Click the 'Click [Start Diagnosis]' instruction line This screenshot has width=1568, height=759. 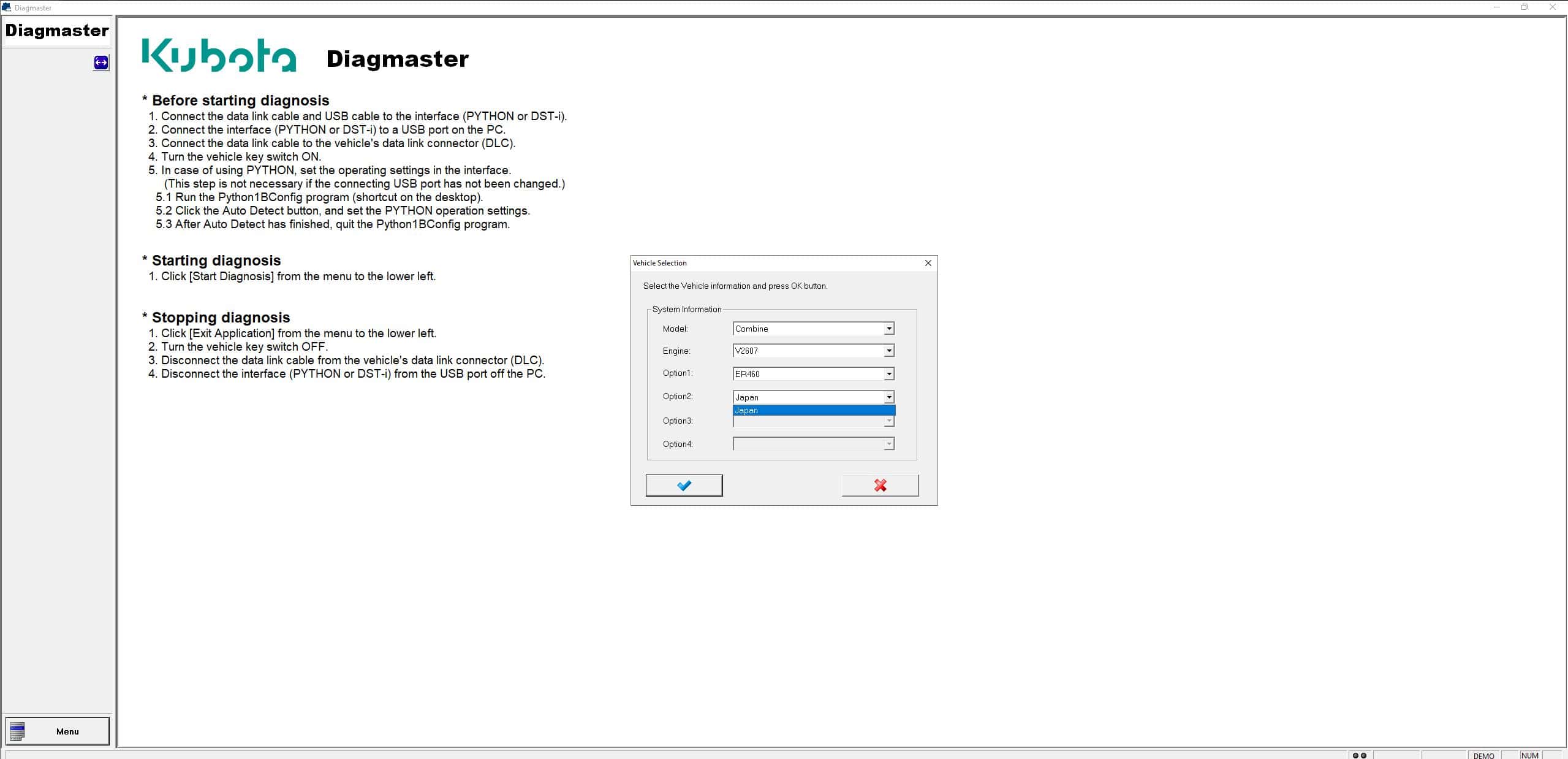point(292,277)
